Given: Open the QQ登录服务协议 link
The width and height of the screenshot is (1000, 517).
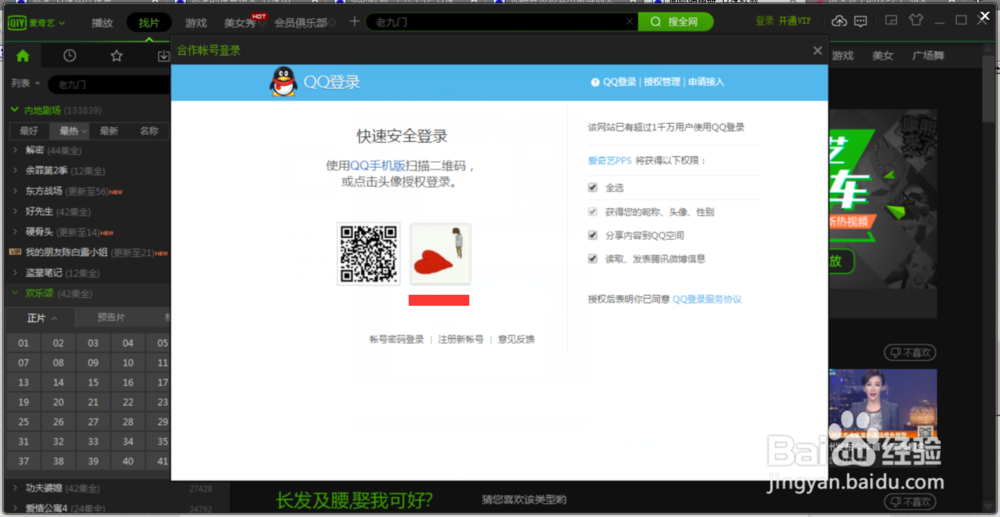Looking at the screenshot, I should coord(707,300).
